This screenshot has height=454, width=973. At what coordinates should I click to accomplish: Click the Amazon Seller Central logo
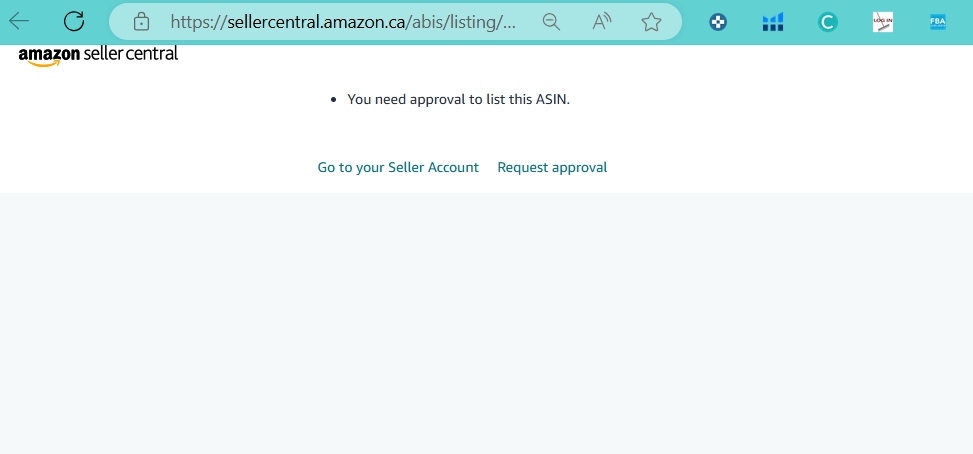click(98, 55)
